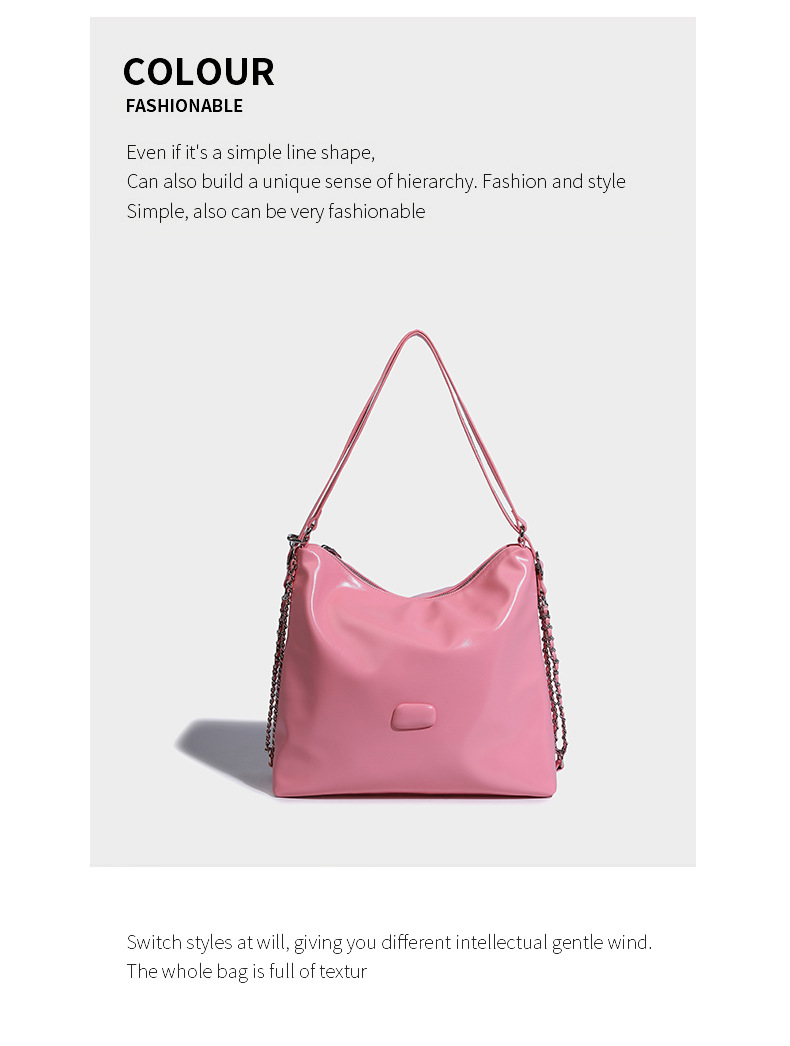Select the line 'Even if it's a simple line shape,'

pyautogui.click(x=251, y=153)
